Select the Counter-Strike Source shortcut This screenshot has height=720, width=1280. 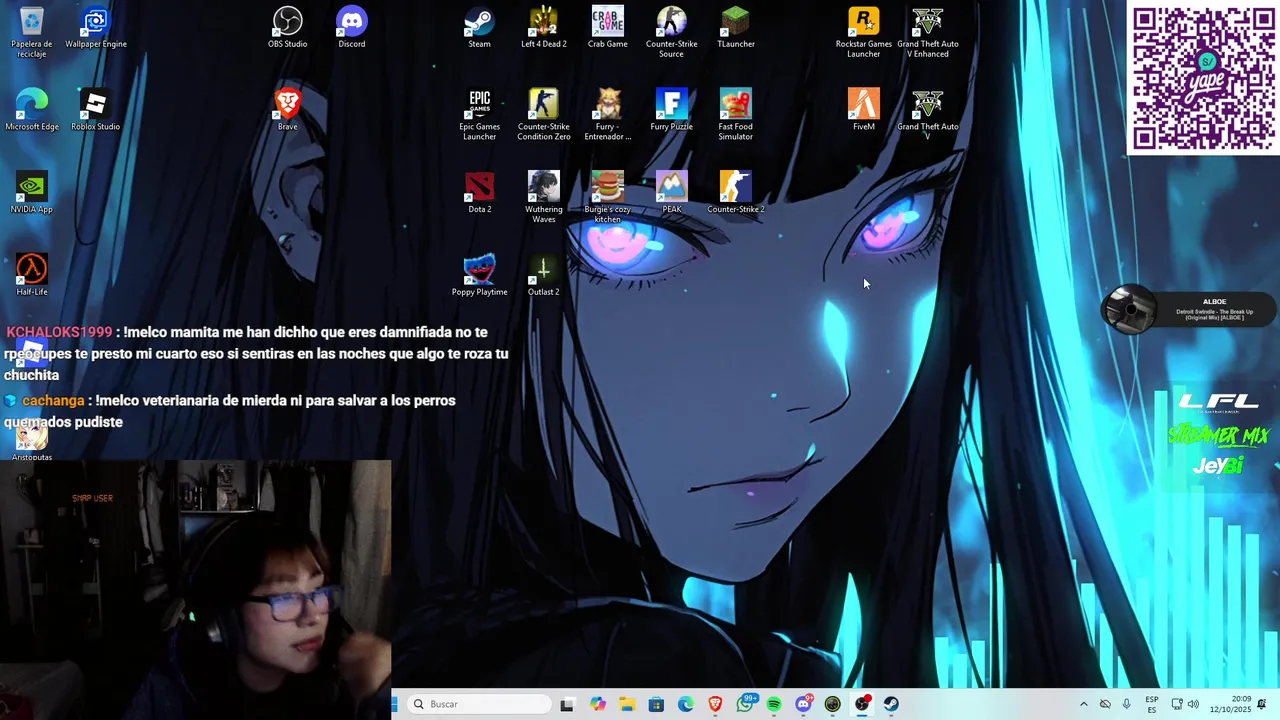click(671, 31)
